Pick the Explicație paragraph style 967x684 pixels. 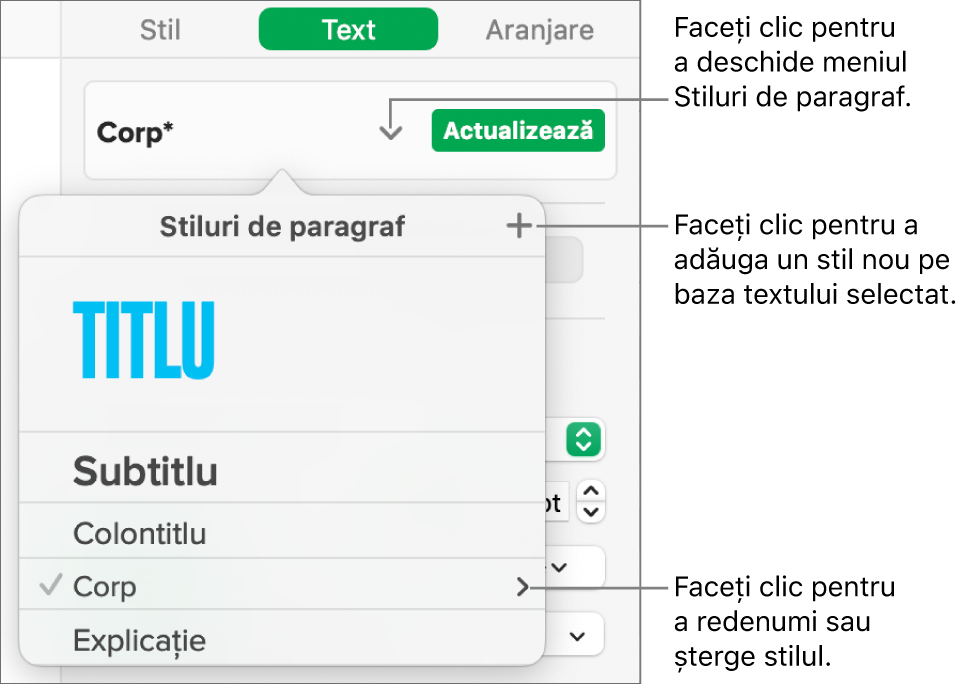click(x=282, y=638)
